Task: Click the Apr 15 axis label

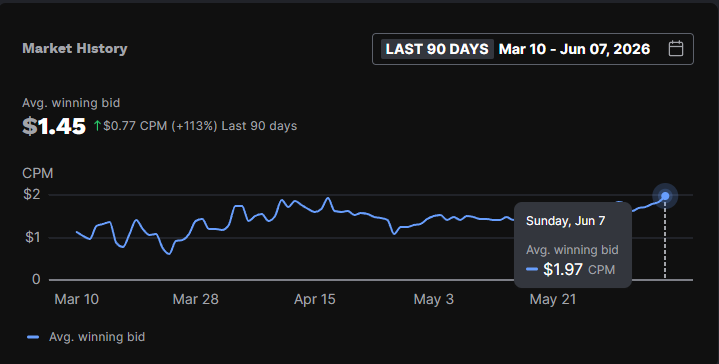Action: [x=315, y=299]
